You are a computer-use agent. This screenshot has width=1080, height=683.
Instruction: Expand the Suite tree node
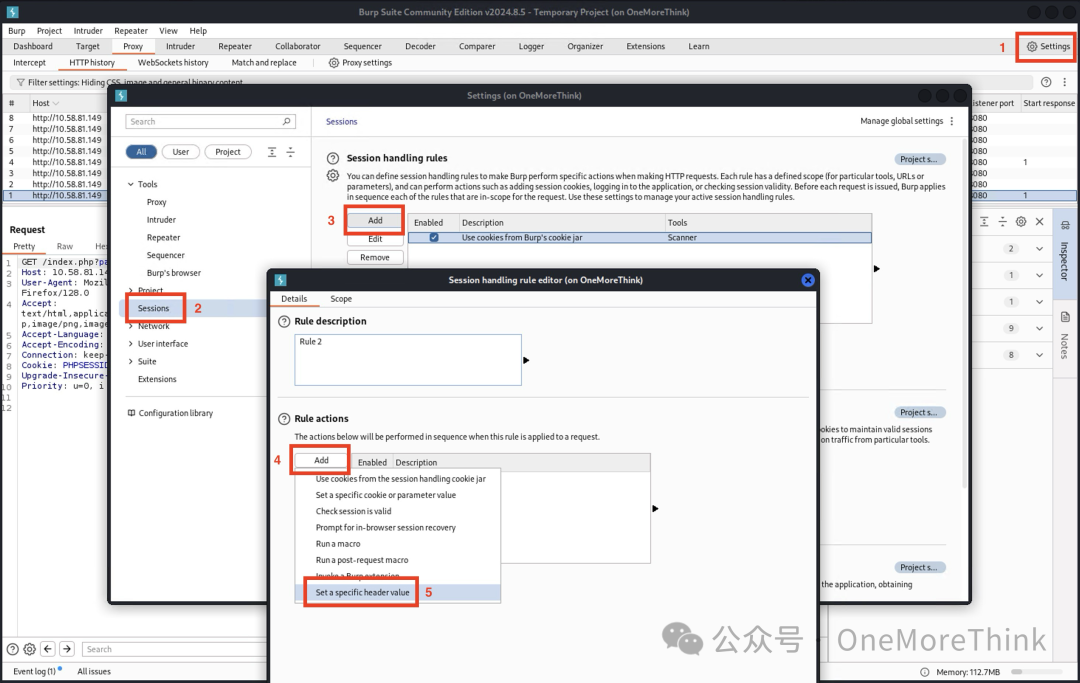tap(130, 361)
